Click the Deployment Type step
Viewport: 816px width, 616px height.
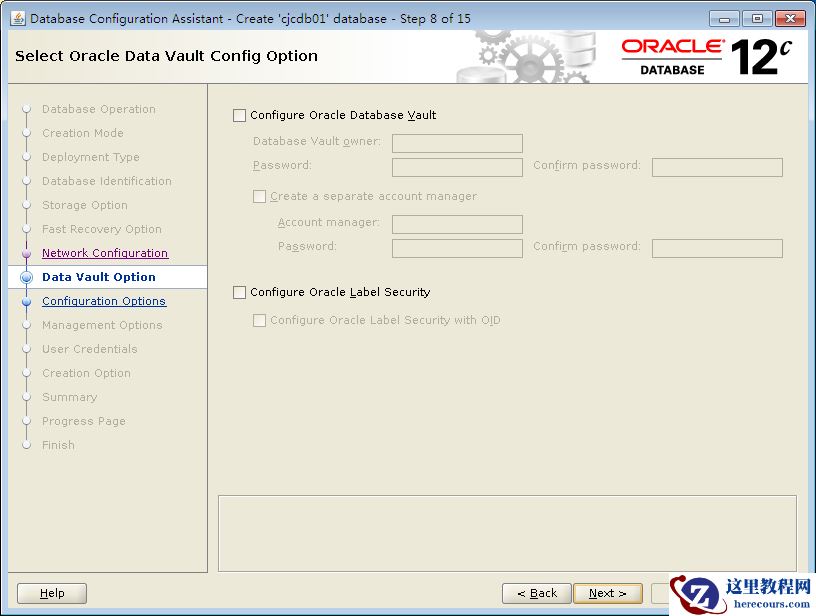[x=91, y=157]
